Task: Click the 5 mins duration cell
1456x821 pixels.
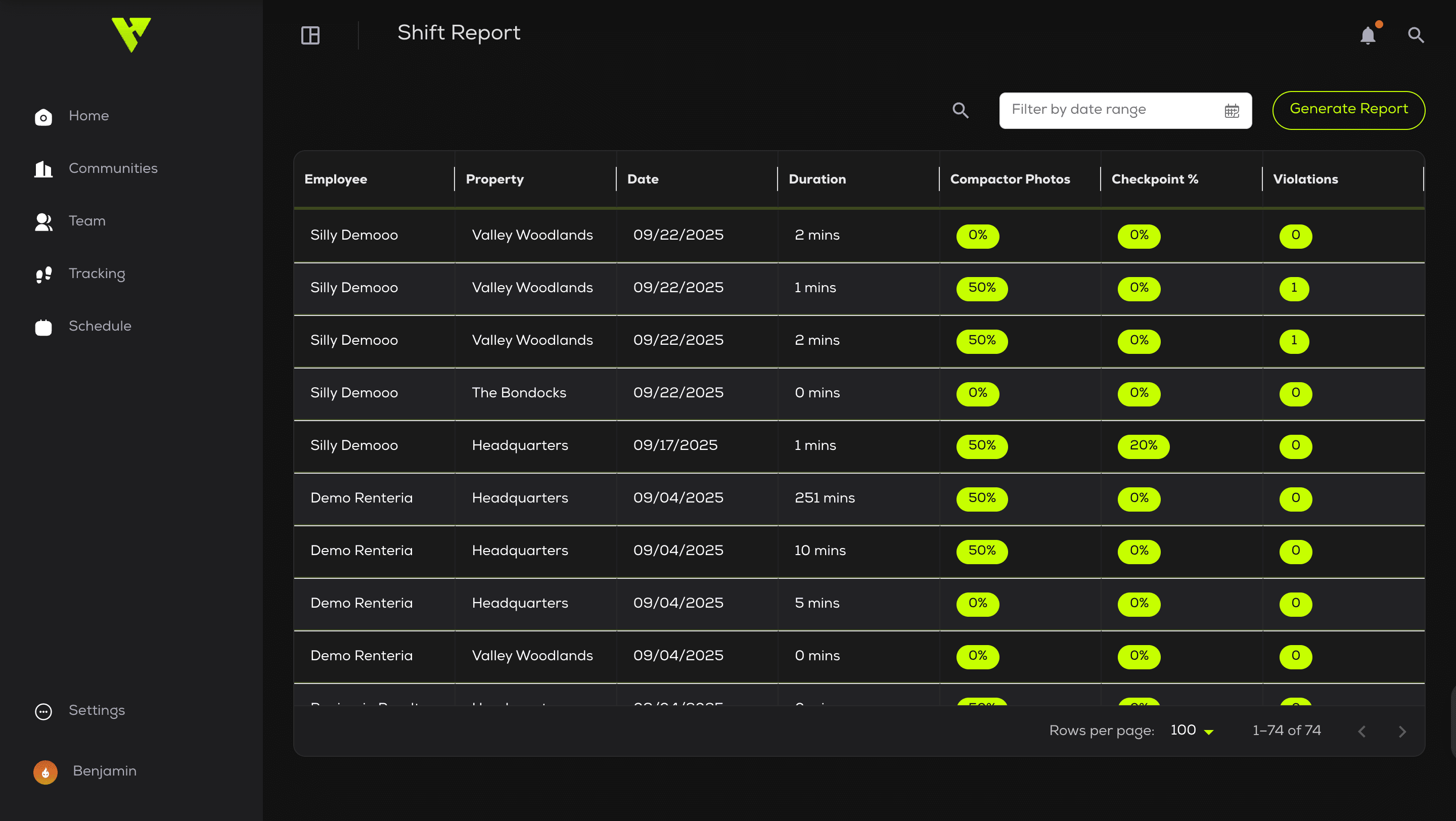Action: [817, 603]
